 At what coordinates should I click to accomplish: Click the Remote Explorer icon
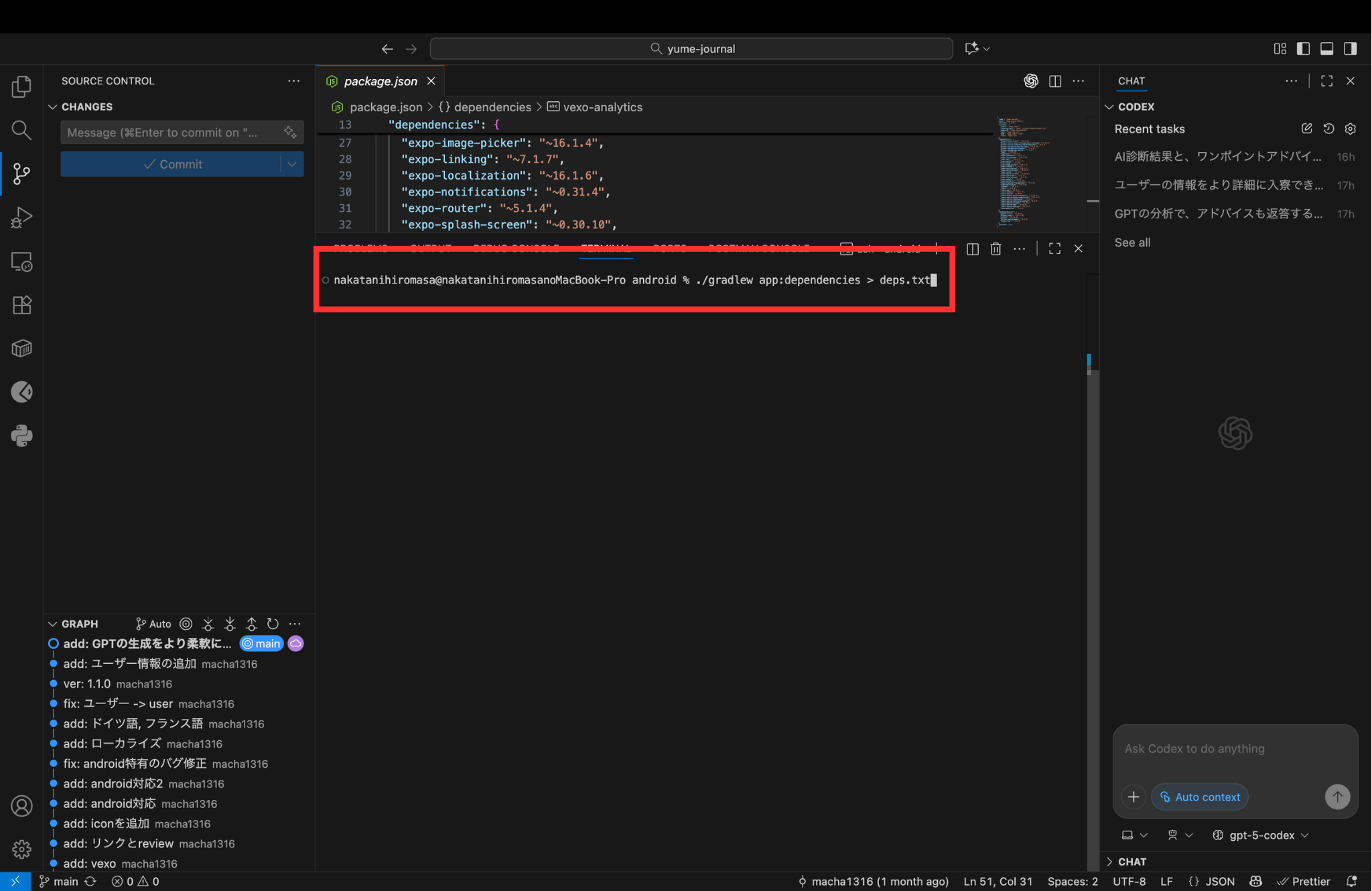click(x=21, y=261)
